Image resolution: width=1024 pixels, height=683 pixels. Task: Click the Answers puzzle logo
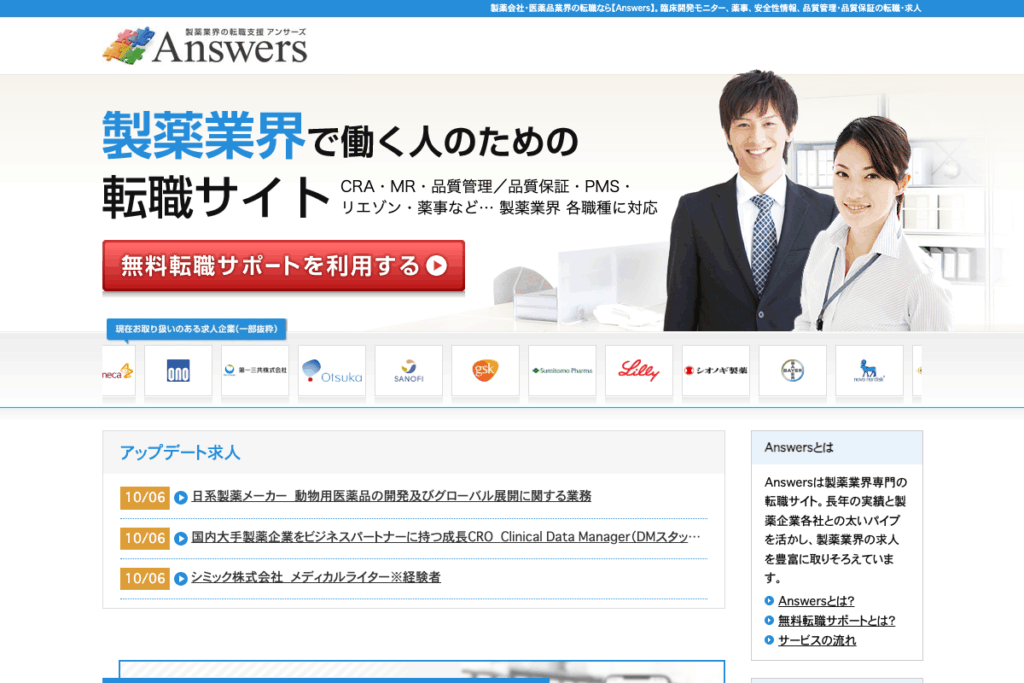[x=204, y=45]
